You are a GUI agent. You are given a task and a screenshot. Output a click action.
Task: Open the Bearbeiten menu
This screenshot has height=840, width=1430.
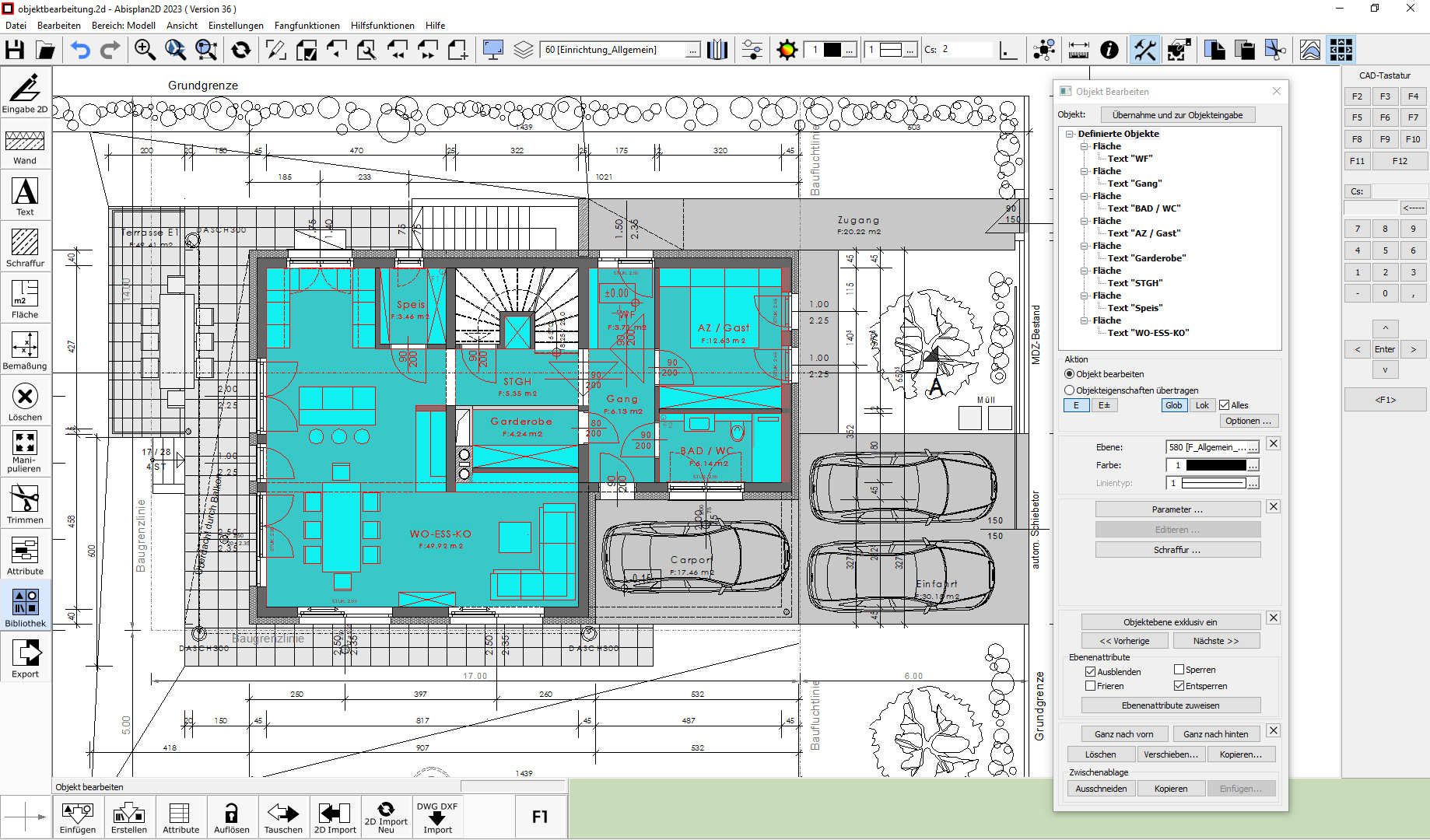click(x=59, y=26)
